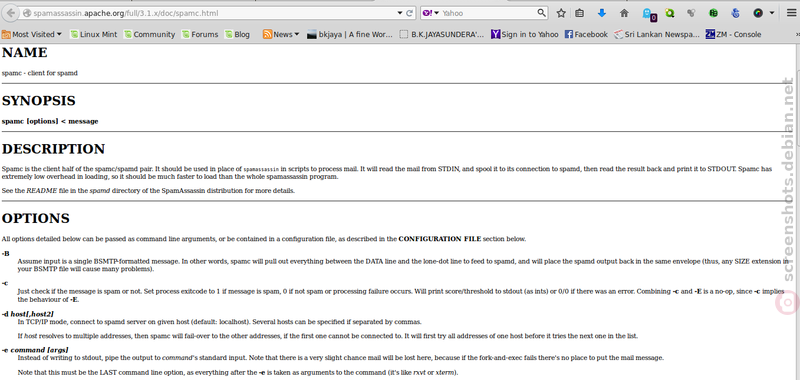Screen dimensions: 800x380
Task: Open the Yahoo search engine selector
Action: pyautogui.click(x=431, y=13)
